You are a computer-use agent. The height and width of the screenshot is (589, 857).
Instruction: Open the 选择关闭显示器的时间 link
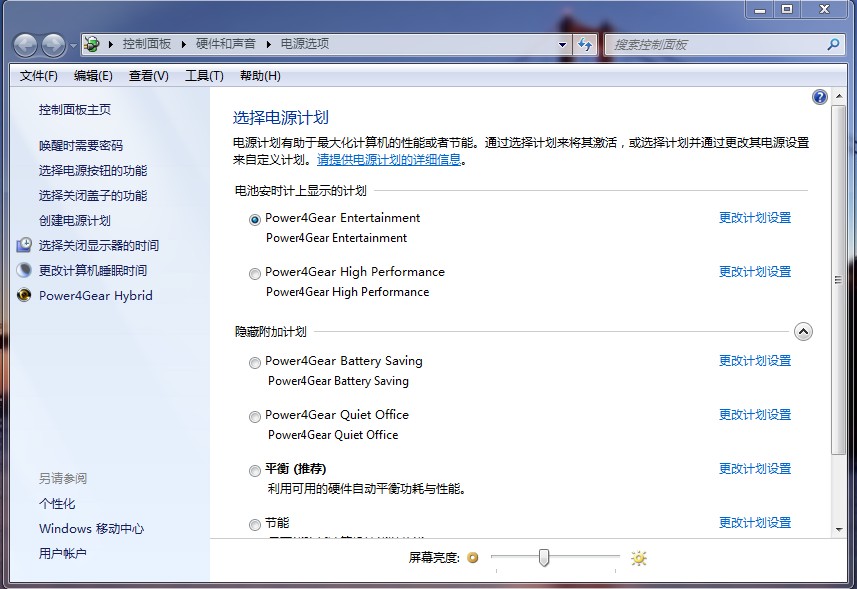pos(99,245)
